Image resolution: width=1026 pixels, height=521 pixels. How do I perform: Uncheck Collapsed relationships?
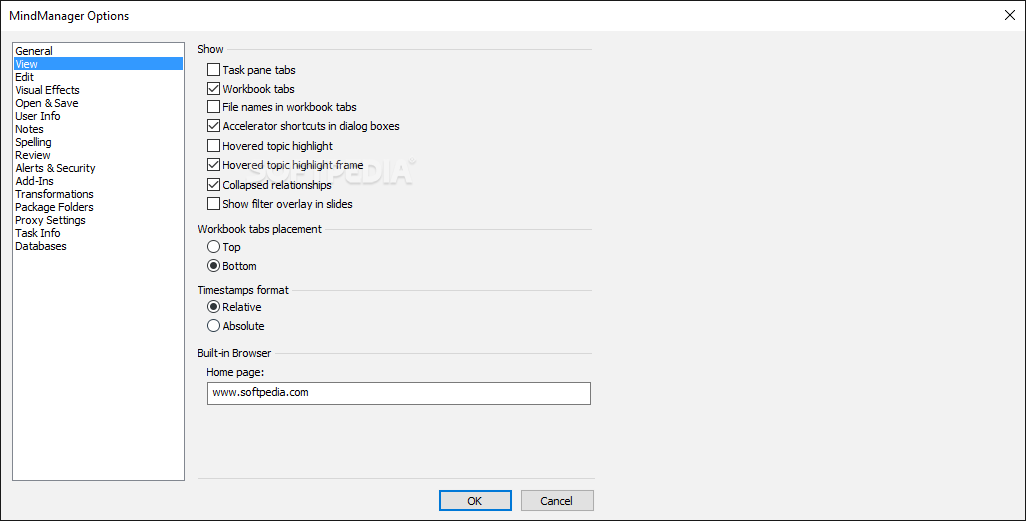pos(213,185)
